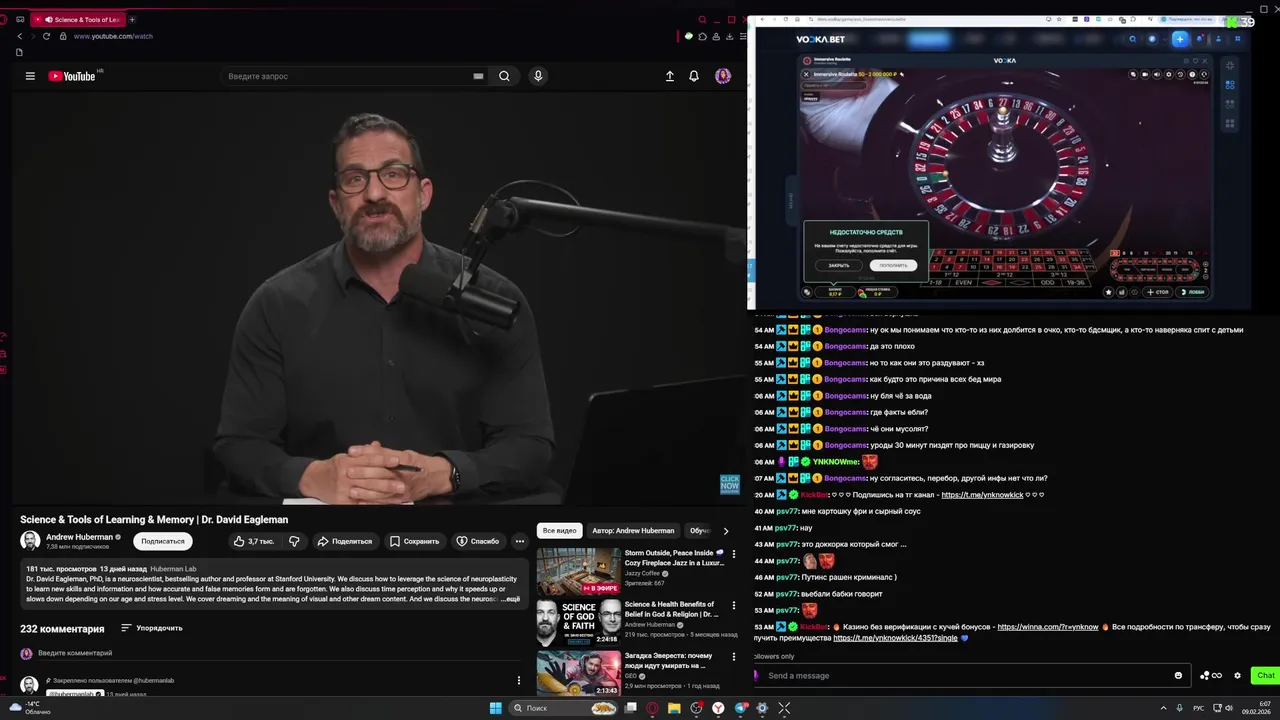Image resolution: width=1280 pixels, height=720 pixels.
Task: Click the Подписаться subscribe button
Action: coord(163,541)
